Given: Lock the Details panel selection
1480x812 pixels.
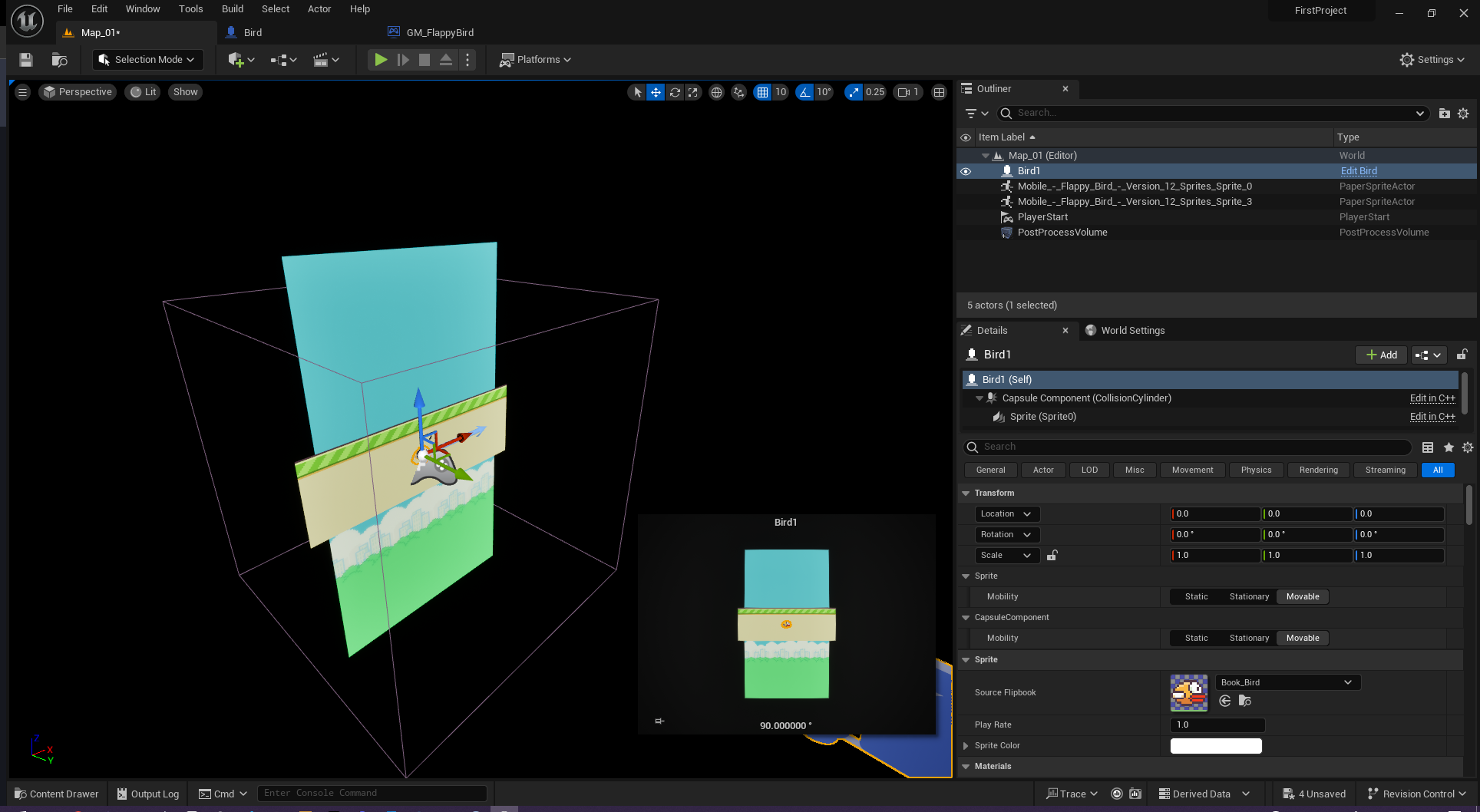Looking at the screenshot, I should [1462, 355].
